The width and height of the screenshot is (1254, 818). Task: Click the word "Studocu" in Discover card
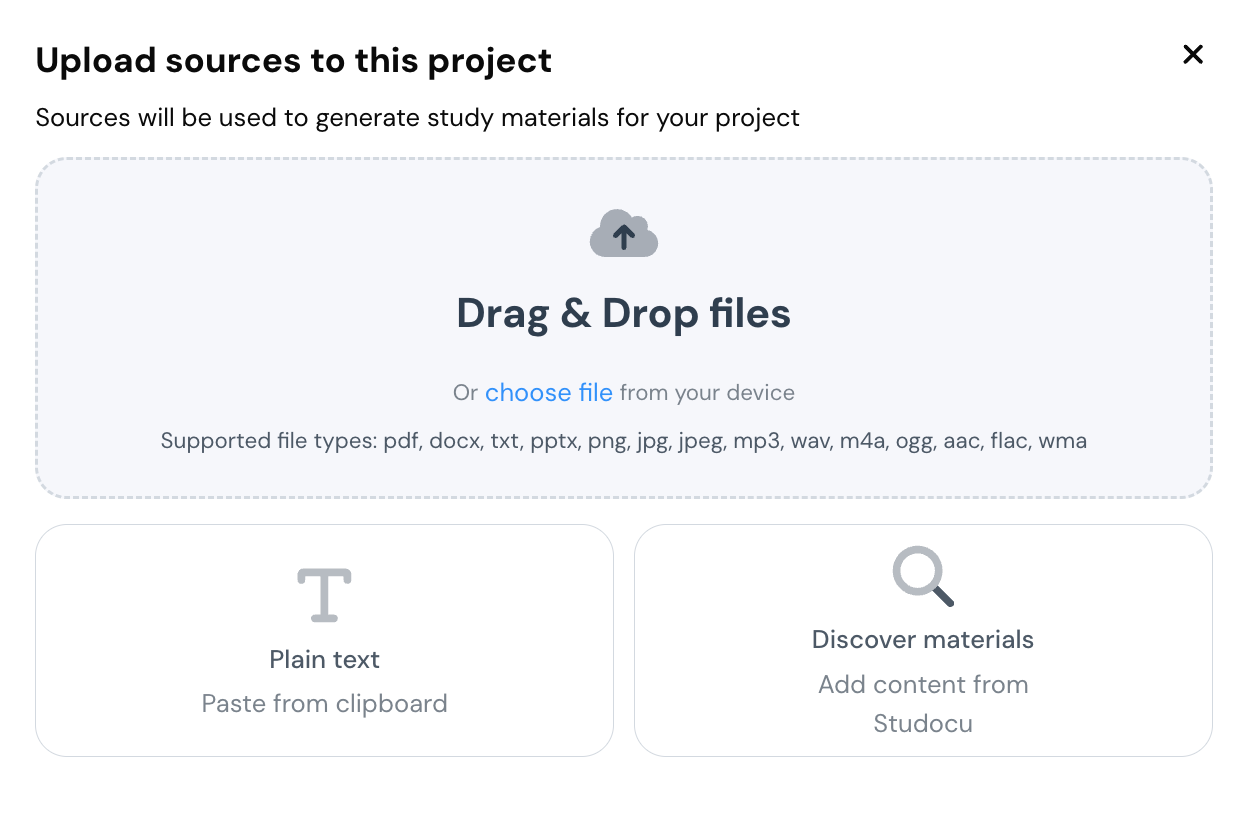pos(923,723)
